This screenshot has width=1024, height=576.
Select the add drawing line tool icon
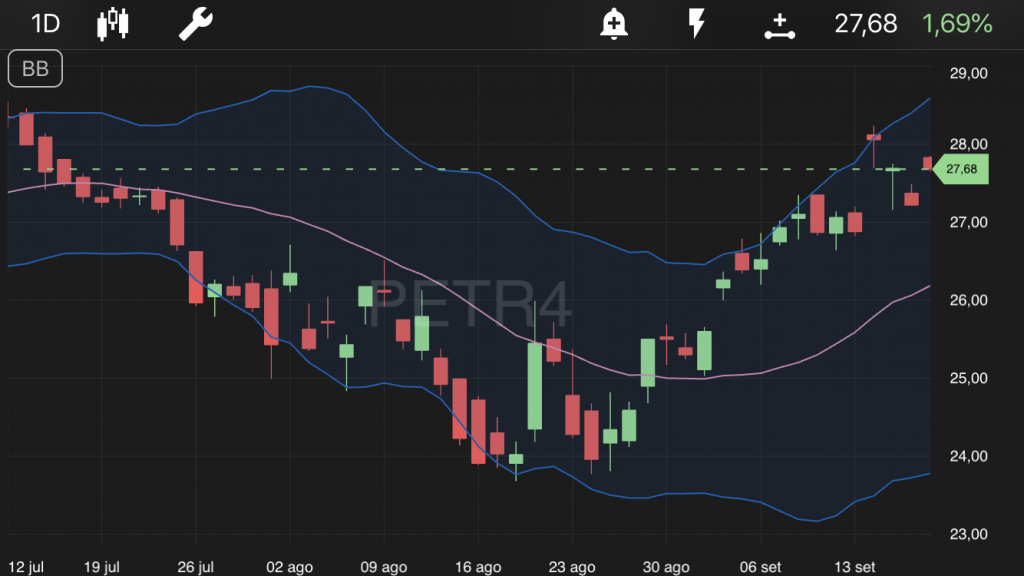click(780, 27)
